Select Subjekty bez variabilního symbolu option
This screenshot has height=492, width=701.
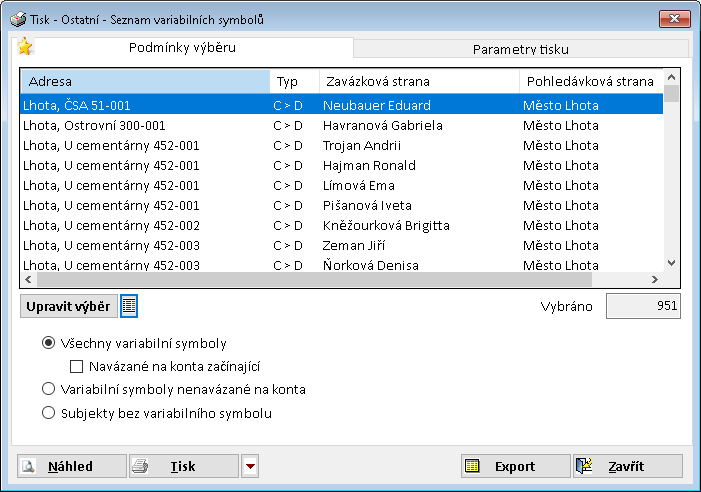48,412
